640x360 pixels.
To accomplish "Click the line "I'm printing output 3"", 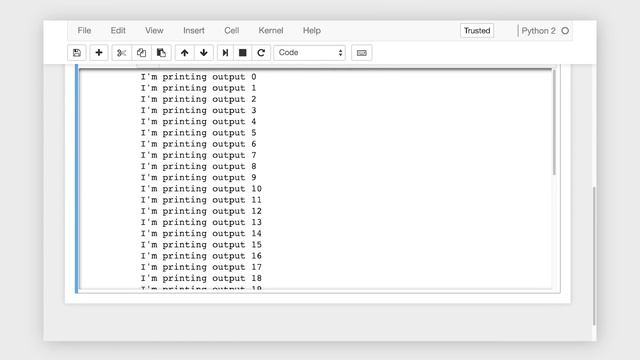I will [198, 110].
